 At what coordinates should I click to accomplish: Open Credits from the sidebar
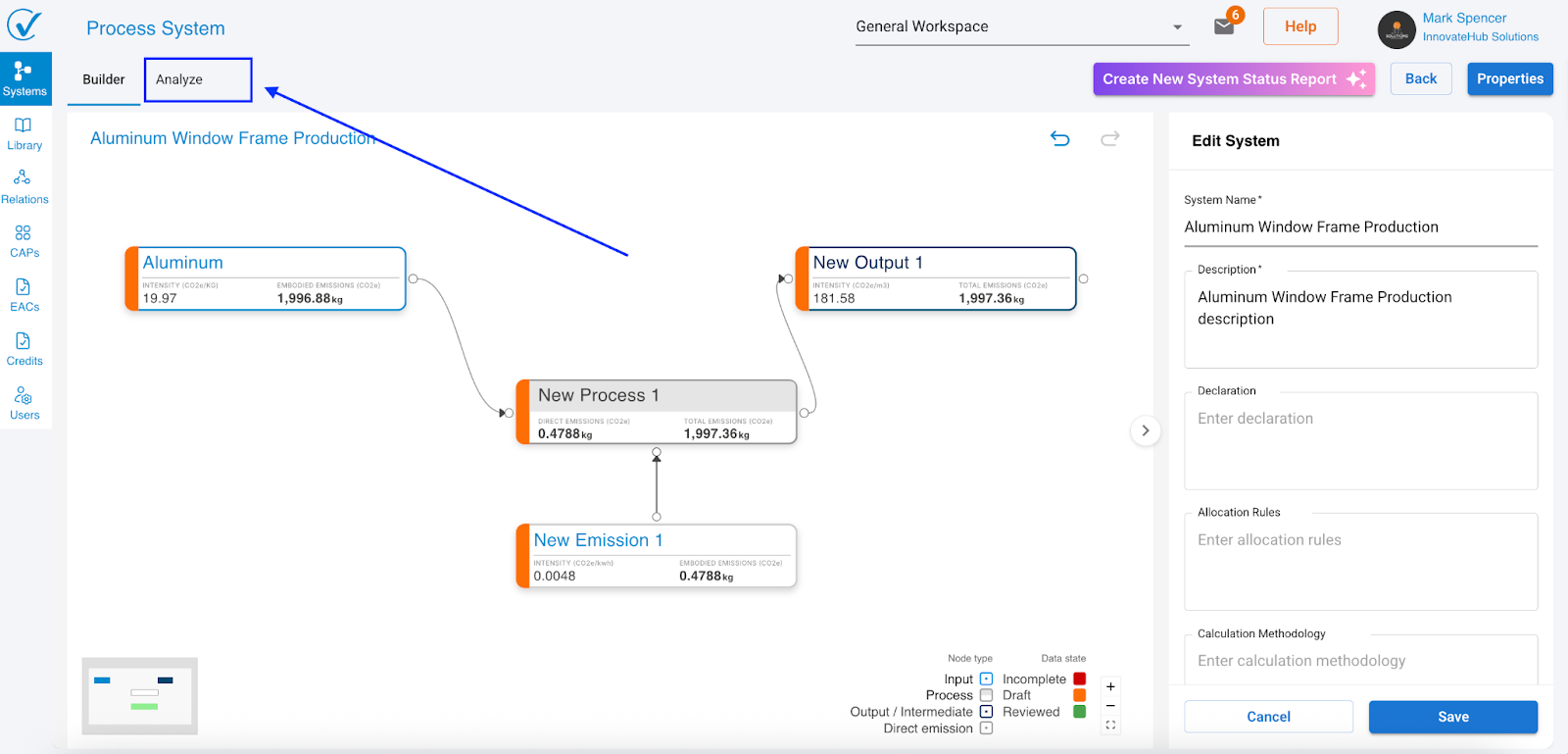coord(24,349)
